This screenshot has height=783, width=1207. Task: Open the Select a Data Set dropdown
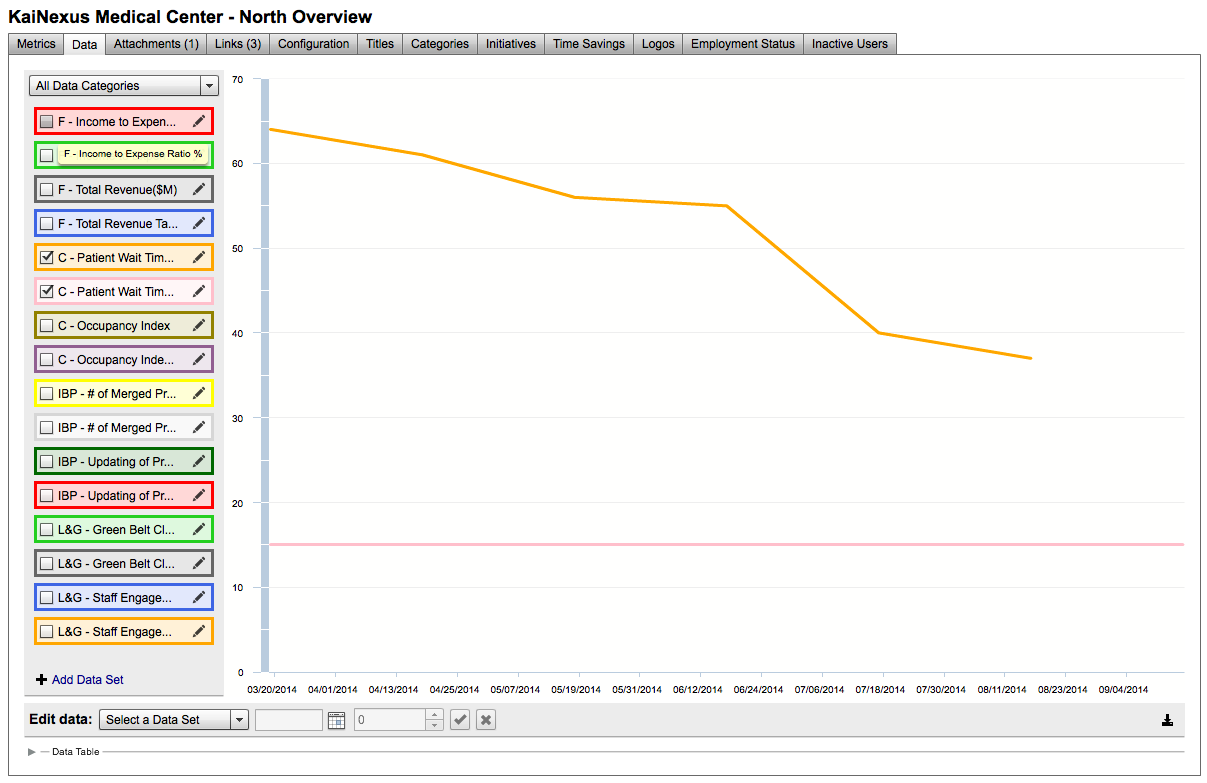pos(174,720)
